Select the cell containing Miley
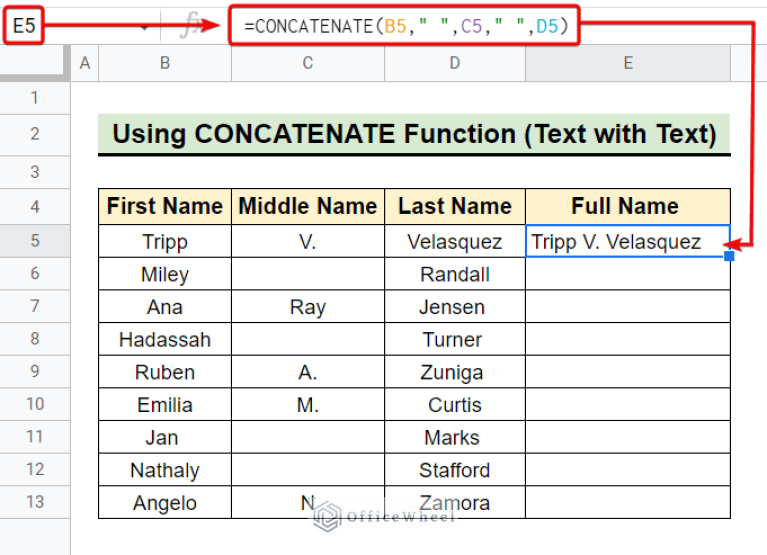767x555 pixels. [165, 274]
